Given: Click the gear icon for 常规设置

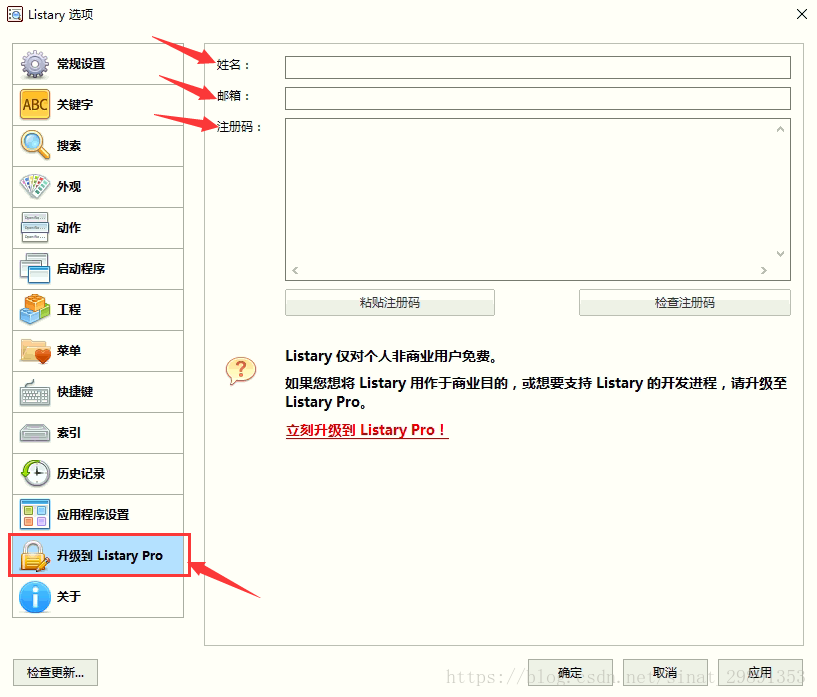Looking at the screenshot, I should (x=35, y=64).
